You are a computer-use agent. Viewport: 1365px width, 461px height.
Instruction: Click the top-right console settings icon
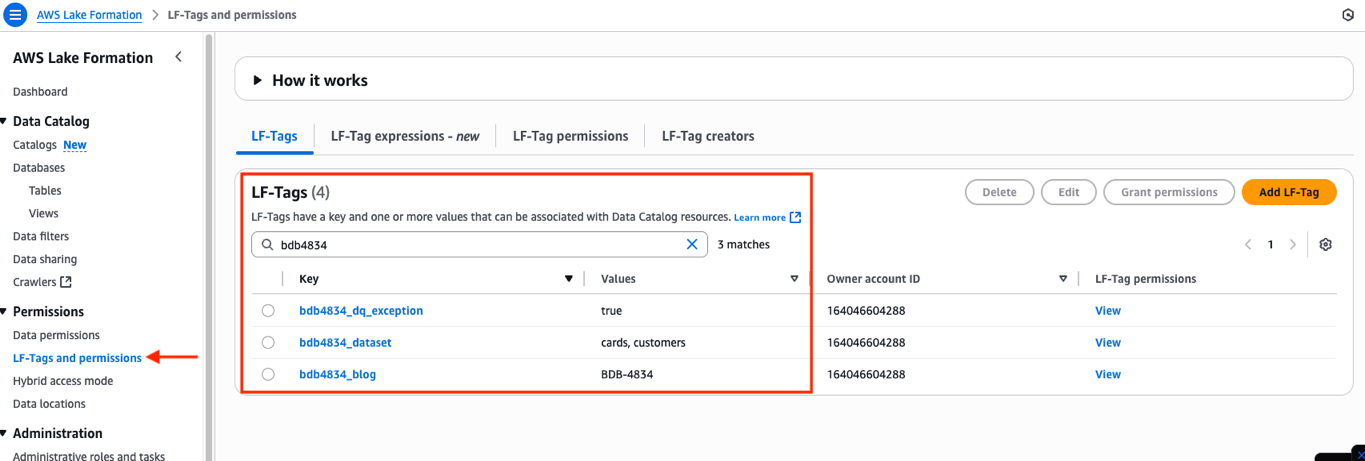coord(1347,15)
